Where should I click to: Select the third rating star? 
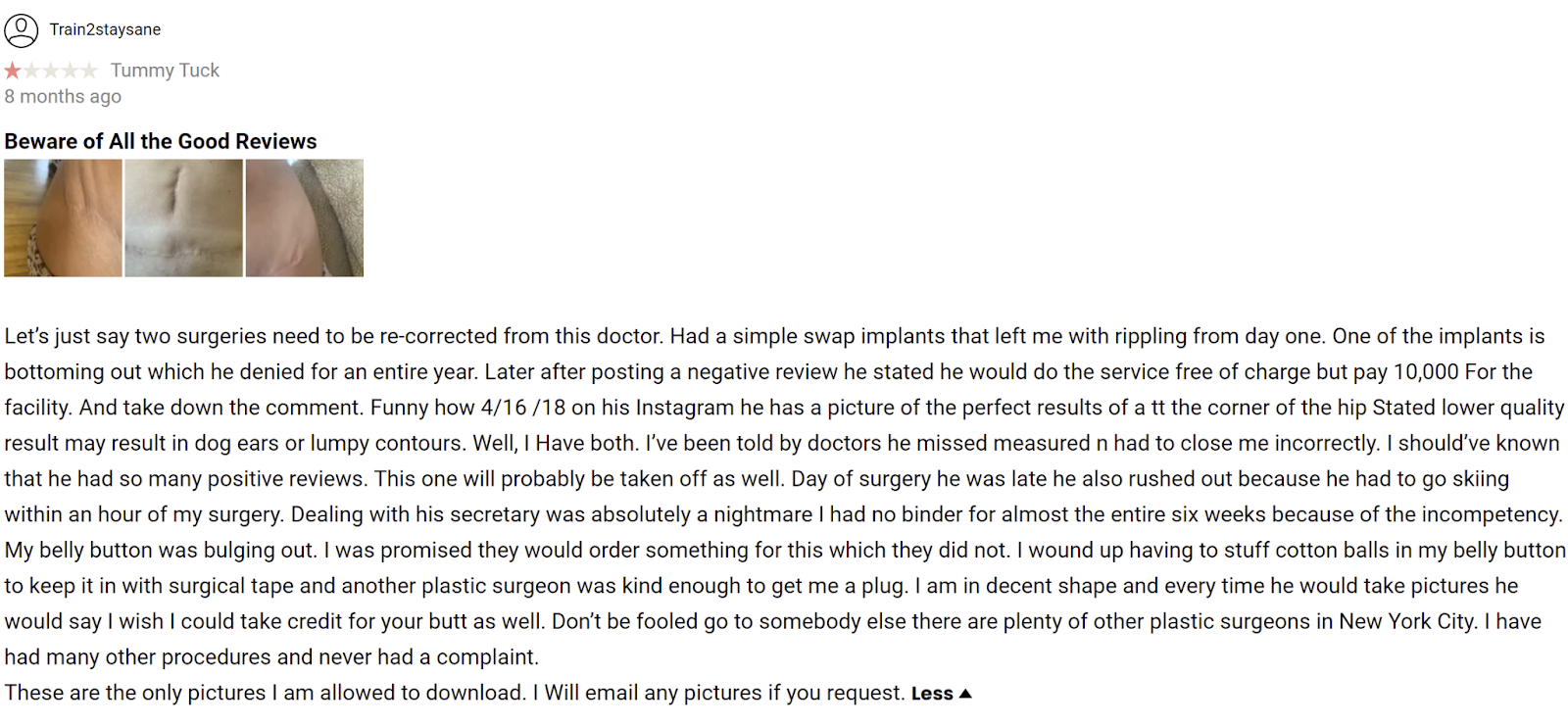click(51, 71)
